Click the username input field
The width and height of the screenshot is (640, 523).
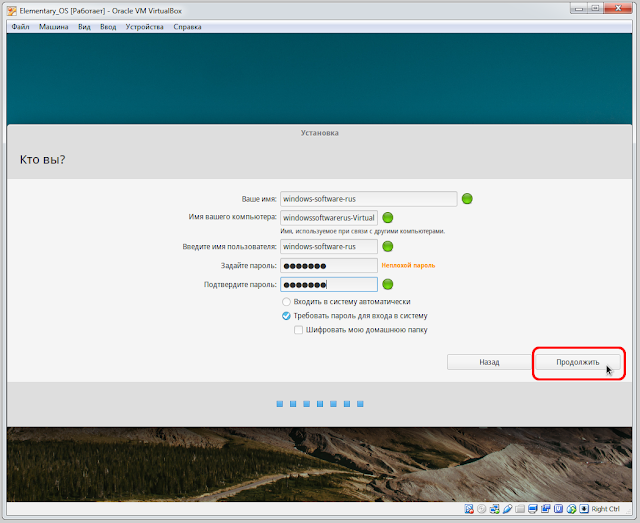tap(329, 247)
